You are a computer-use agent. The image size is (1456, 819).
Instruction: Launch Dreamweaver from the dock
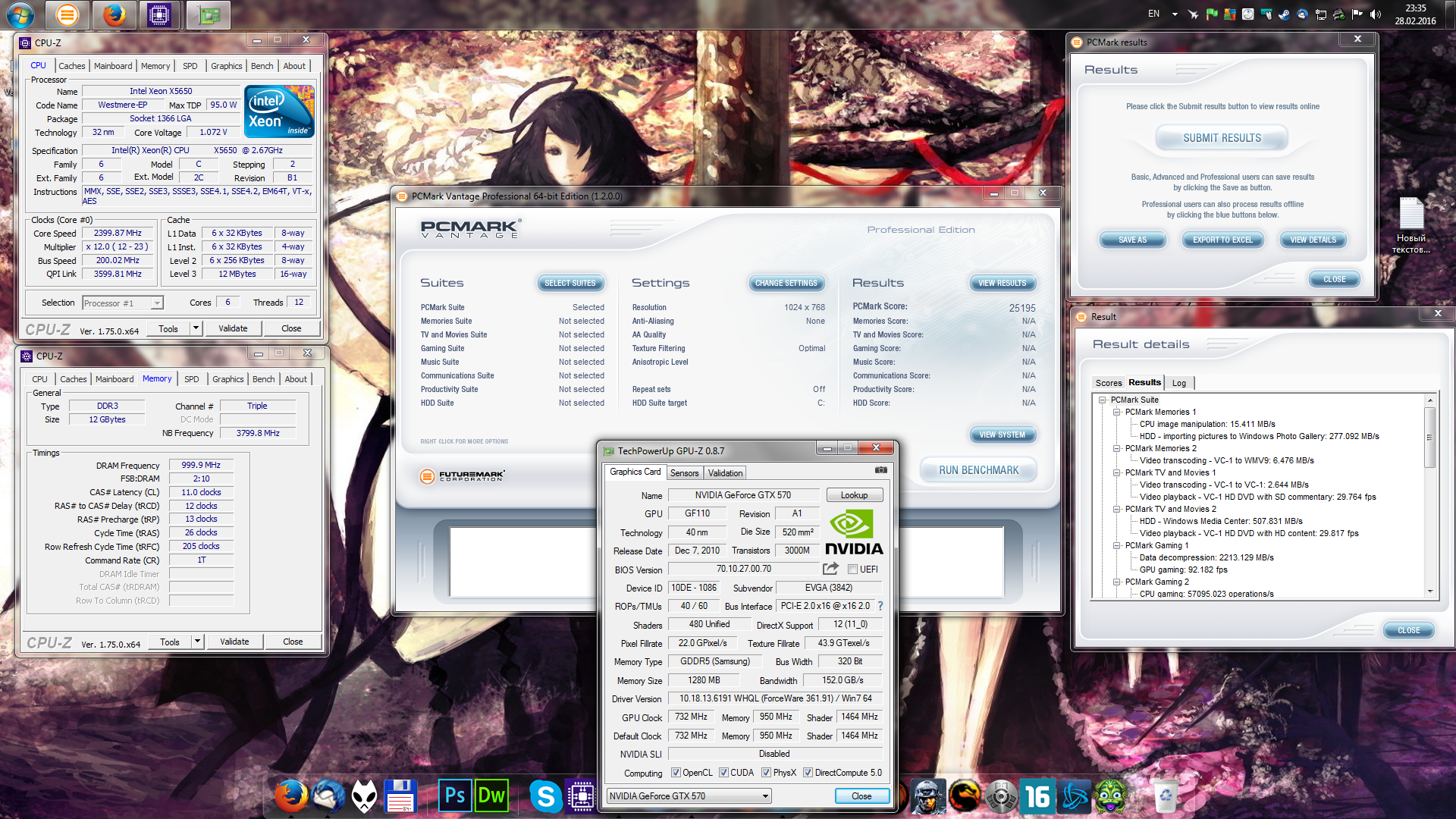point(491,796)
